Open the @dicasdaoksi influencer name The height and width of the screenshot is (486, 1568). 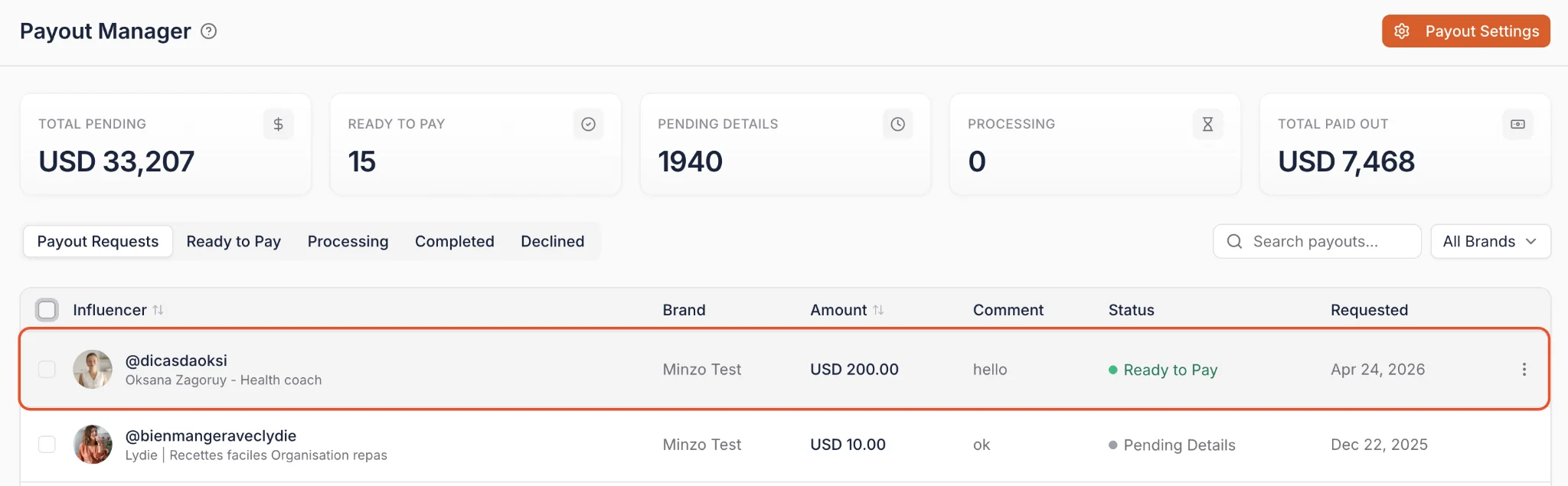pos(176,360)
